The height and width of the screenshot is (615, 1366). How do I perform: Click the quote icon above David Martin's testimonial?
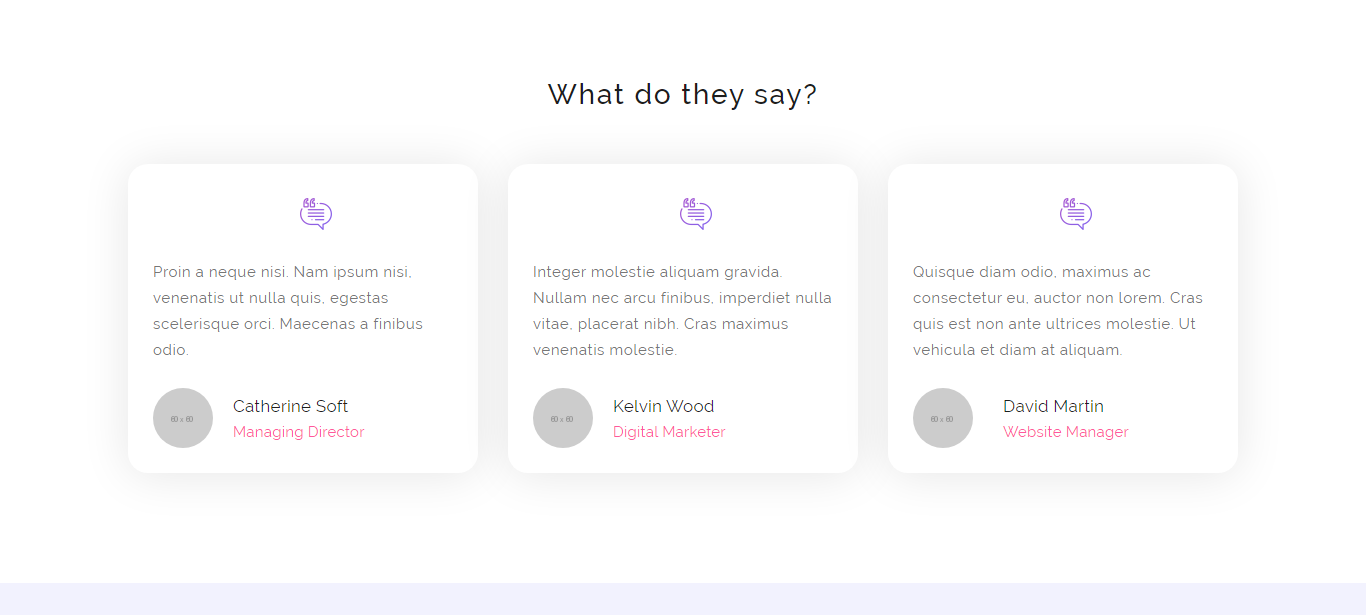click(x=1076, y=214)
